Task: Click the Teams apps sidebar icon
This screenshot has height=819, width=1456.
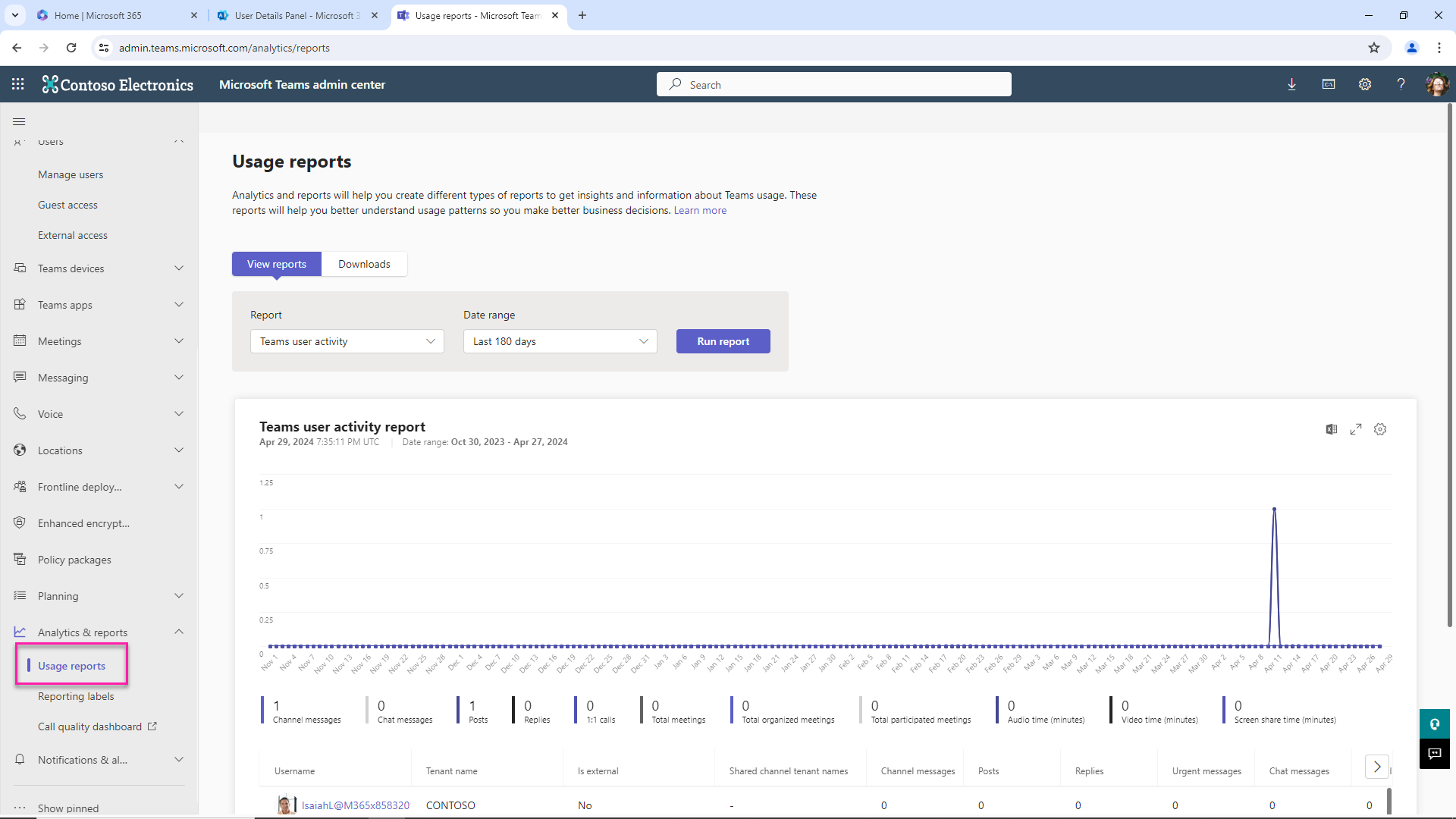Action: (x=20, y=305)
